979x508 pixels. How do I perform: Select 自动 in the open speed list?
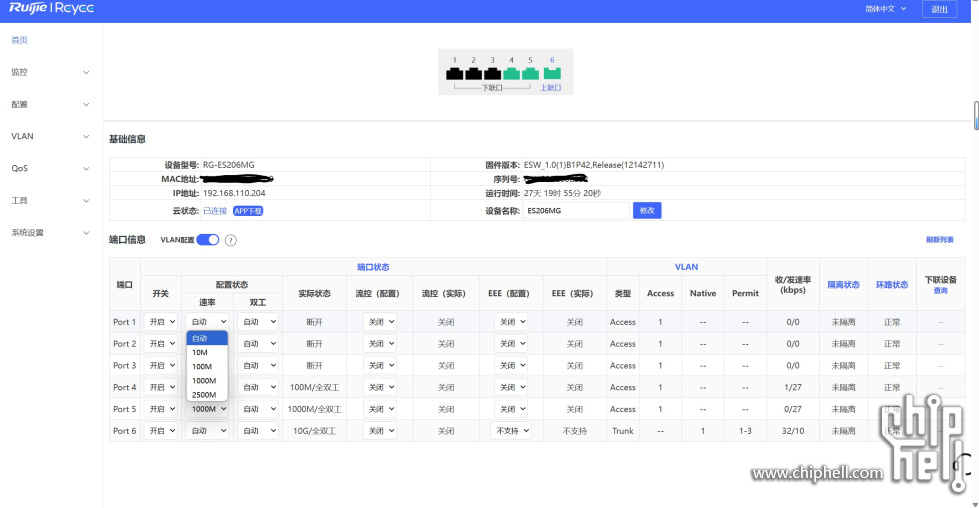click(207, 338)
